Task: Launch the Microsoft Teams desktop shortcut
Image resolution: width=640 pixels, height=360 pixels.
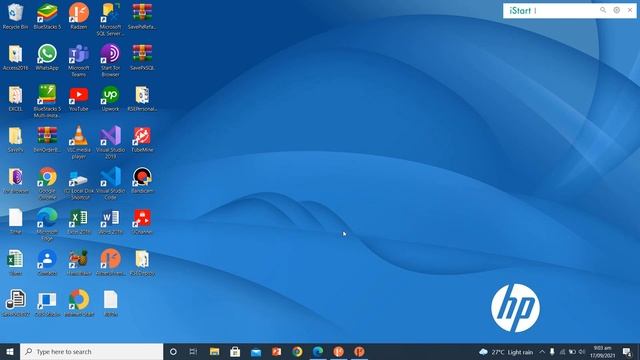Action: point(79,60)
